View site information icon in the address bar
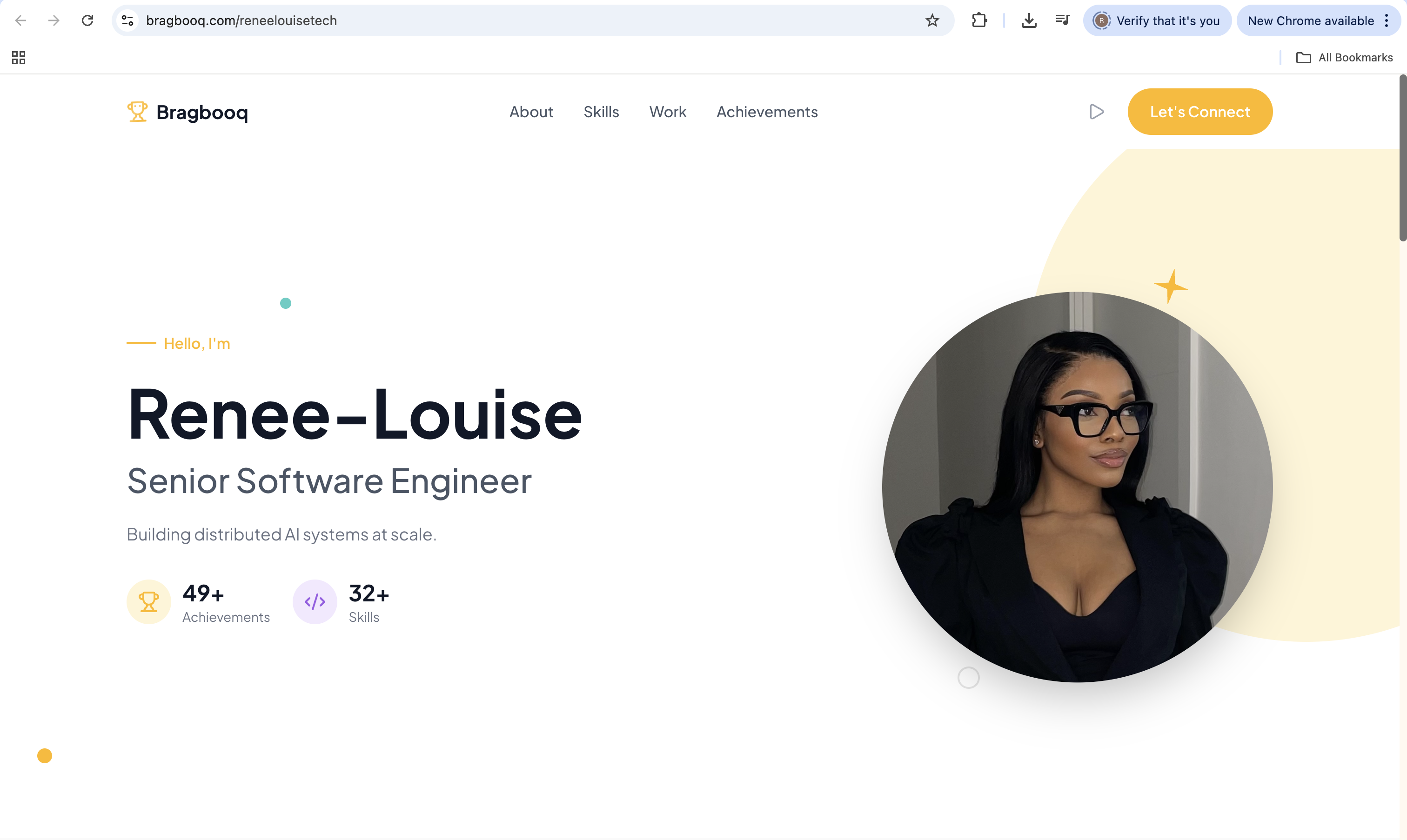Screen dimensions: 1407x840 coord(128,21)
